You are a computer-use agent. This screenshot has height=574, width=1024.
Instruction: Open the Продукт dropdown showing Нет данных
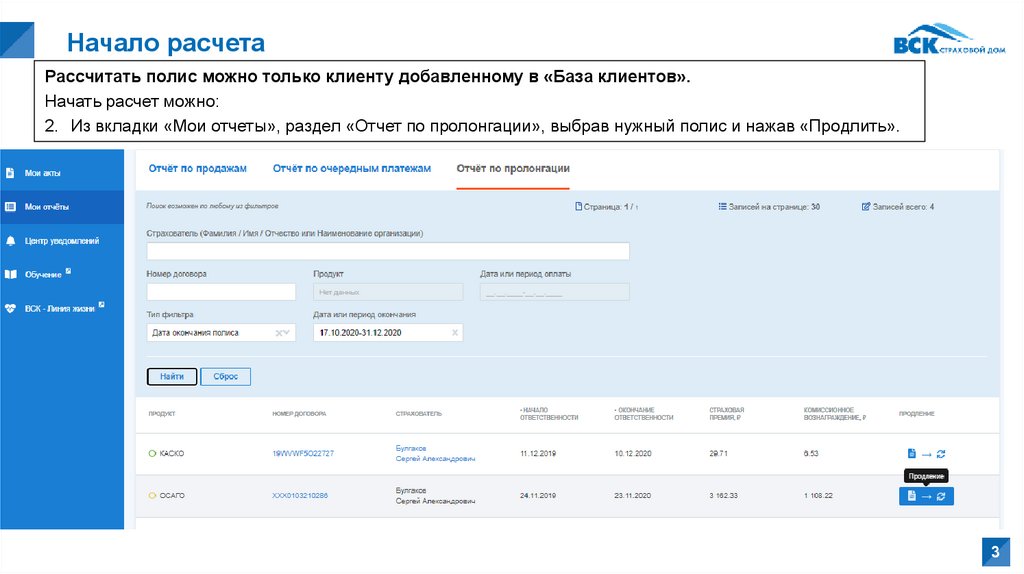tap(387, 292)
